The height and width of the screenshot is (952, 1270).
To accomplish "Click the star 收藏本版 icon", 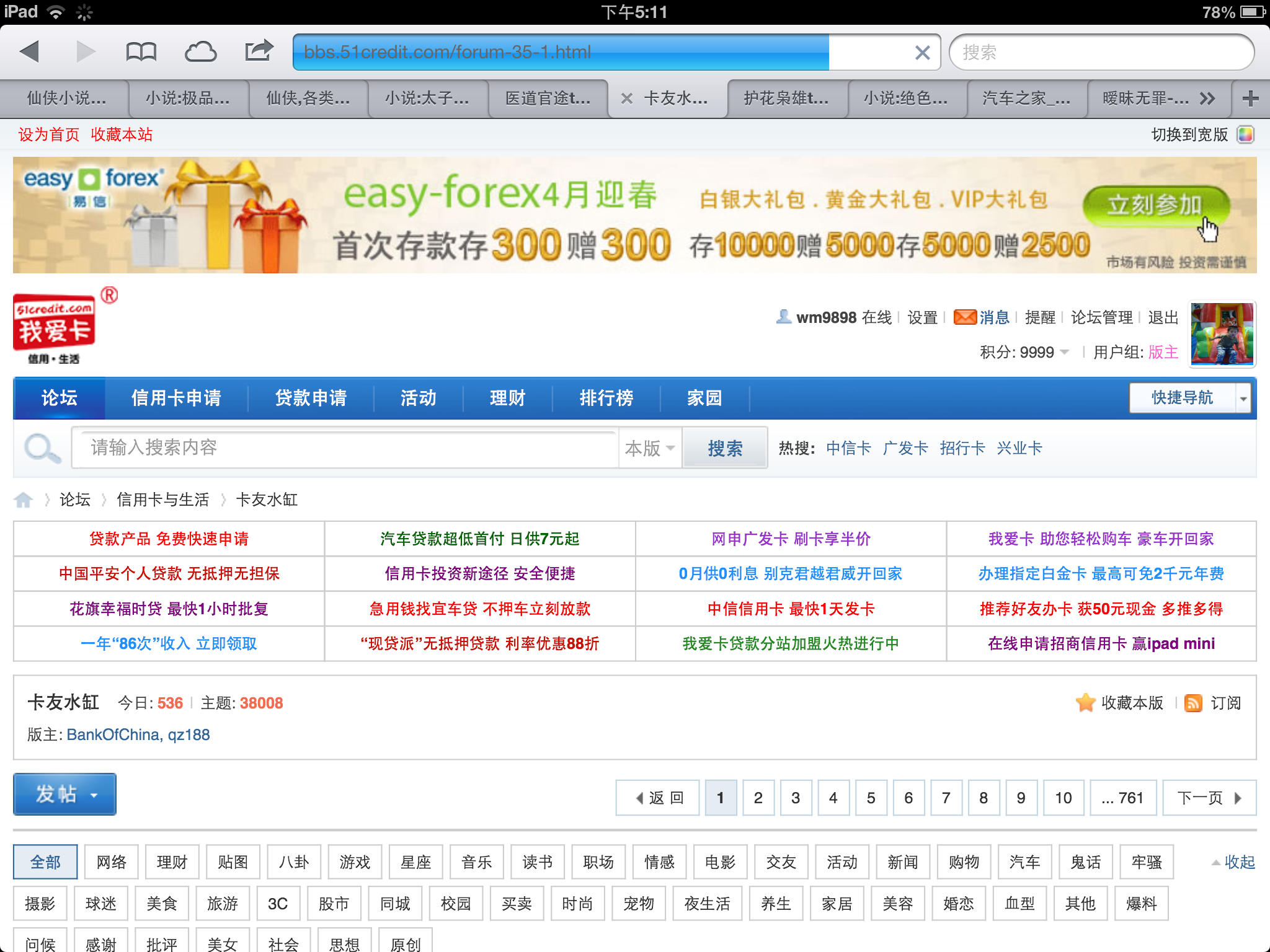I will coord(1086,702).
